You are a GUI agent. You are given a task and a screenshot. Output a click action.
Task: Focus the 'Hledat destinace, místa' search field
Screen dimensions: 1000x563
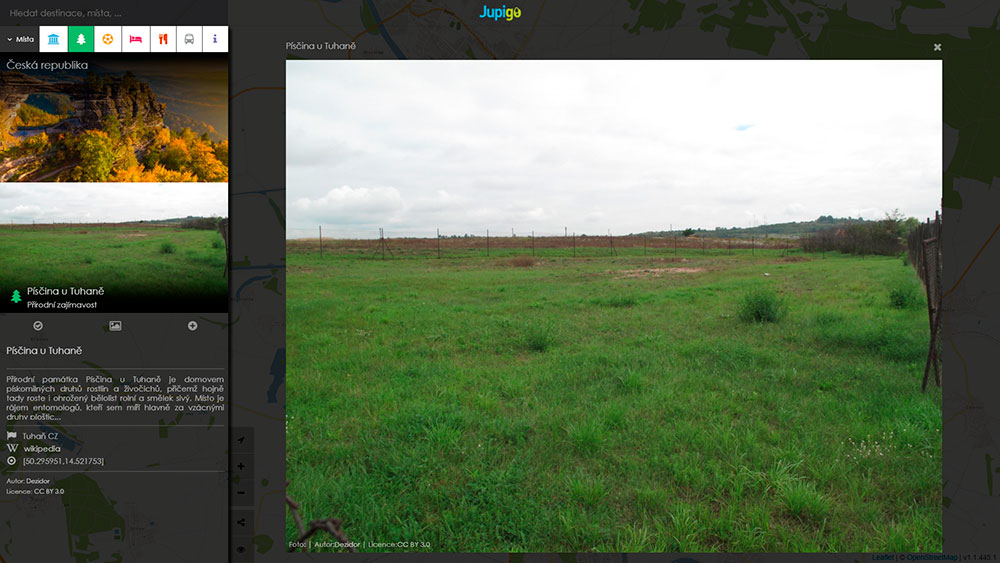114,13
